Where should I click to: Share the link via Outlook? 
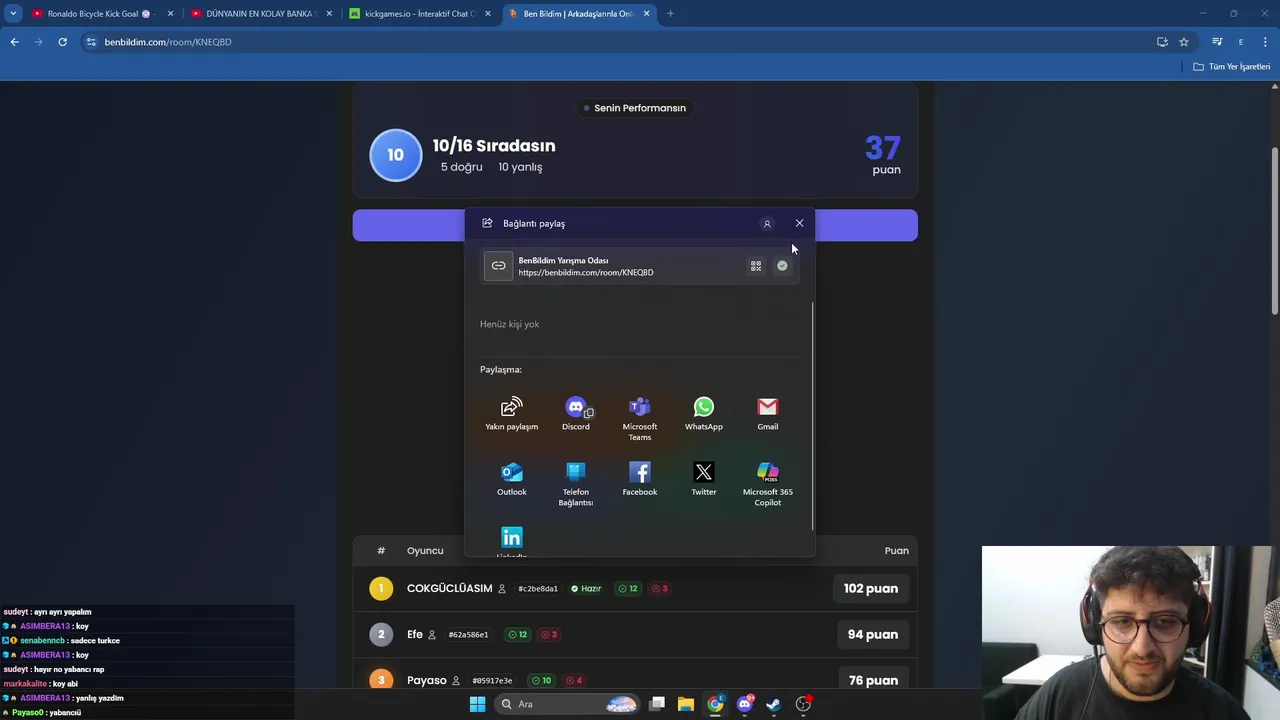tap(511, 479)
